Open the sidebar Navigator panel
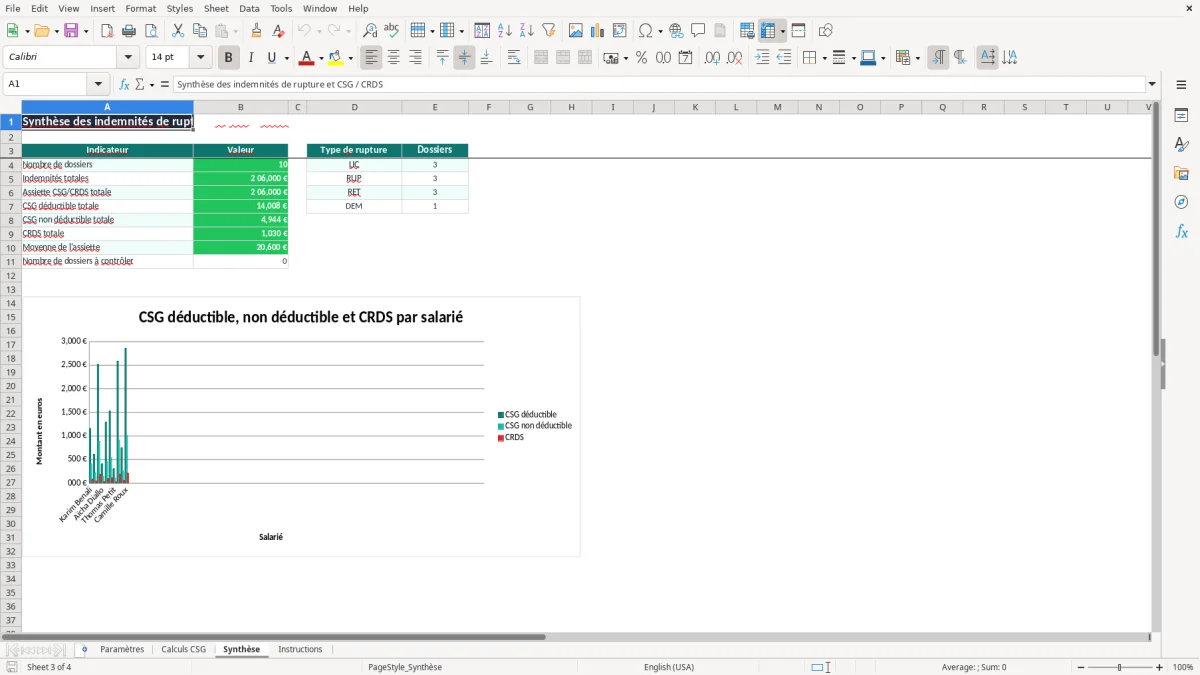Image resolution: width=1200 pixels, height=675 pixels. coord(1181,202)
